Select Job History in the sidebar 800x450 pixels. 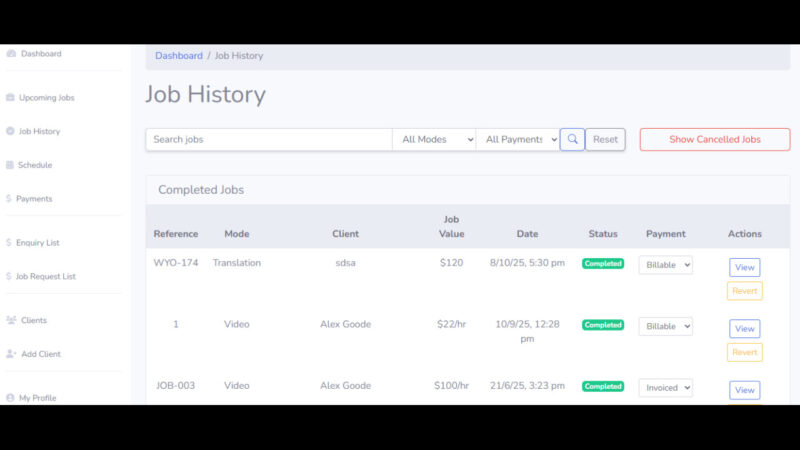point(39,131)
